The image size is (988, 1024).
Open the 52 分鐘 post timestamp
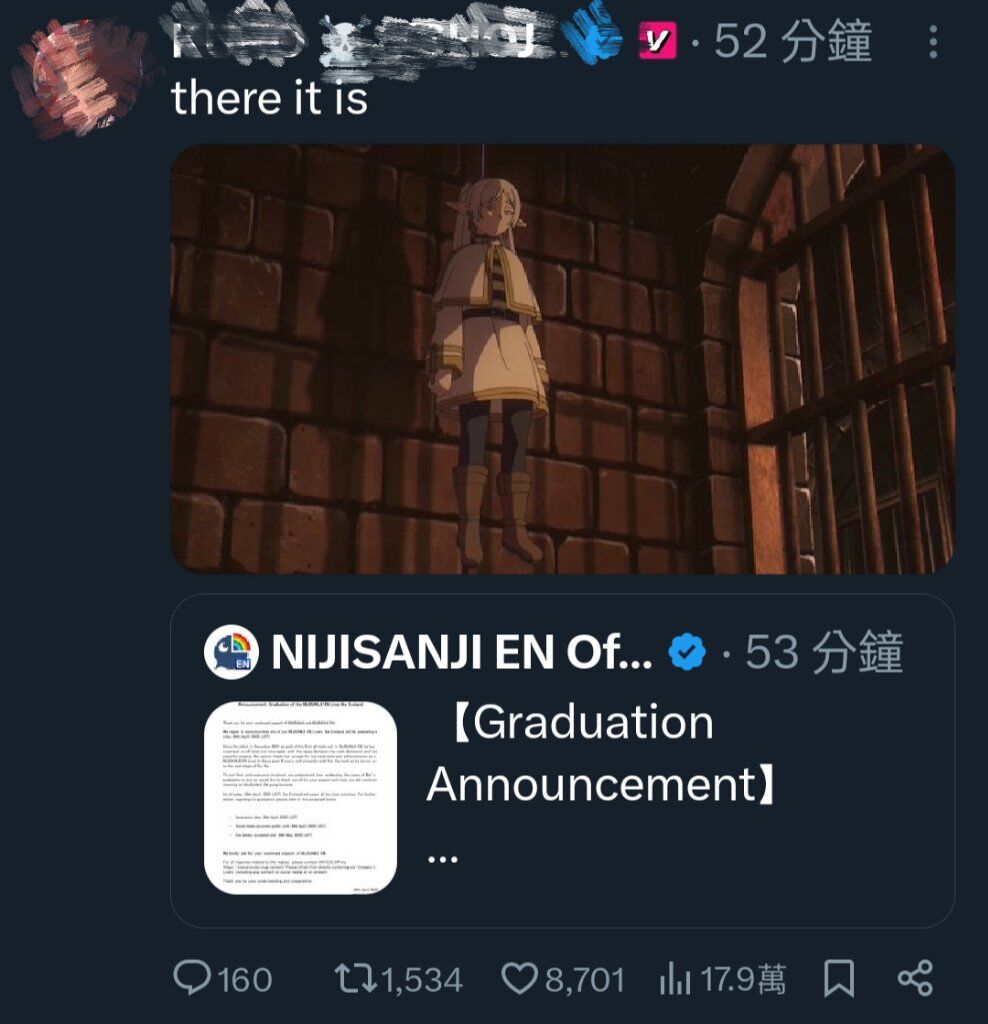[x=792, y=41]
